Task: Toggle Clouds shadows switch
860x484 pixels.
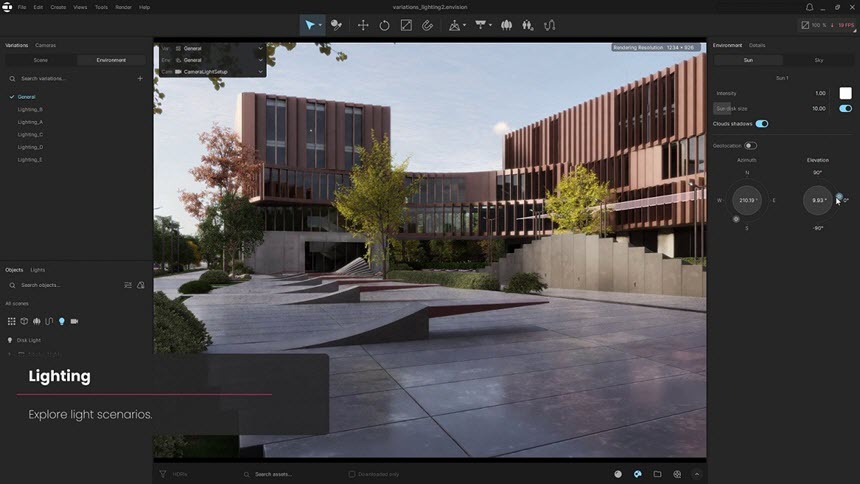Action: pos(762,124)
